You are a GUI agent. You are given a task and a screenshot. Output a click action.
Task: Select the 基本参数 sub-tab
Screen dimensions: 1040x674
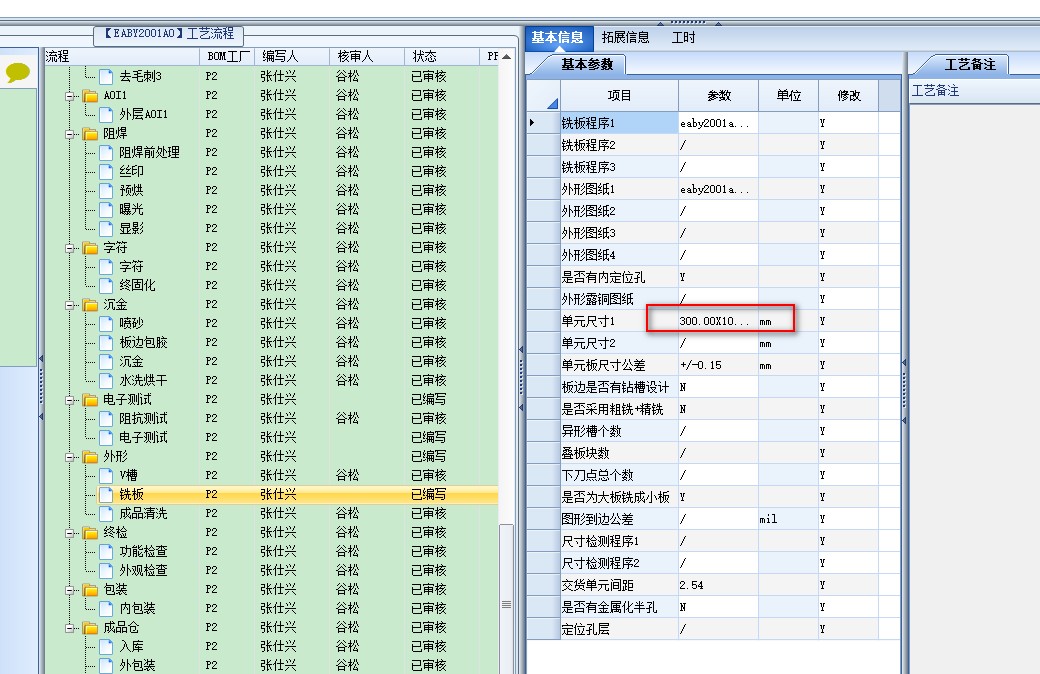[x=586, y=64]
